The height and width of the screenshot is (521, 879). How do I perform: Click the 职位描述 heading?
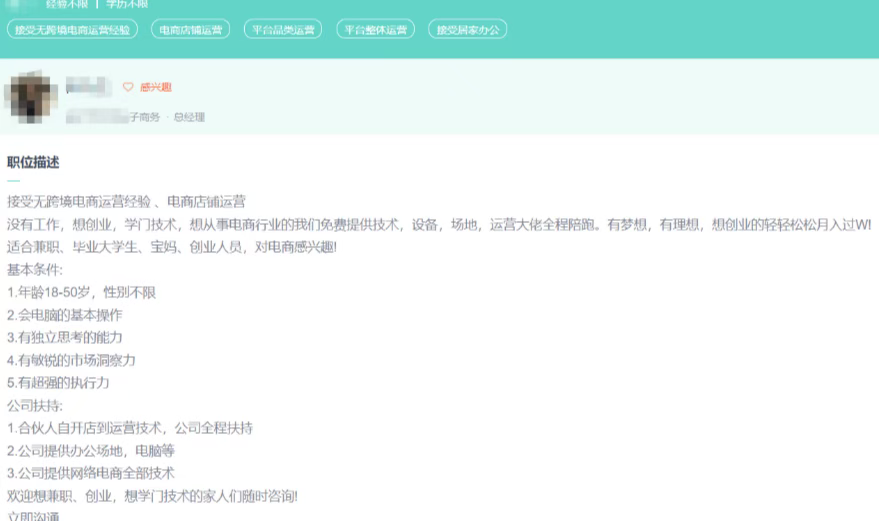[33, 163]
